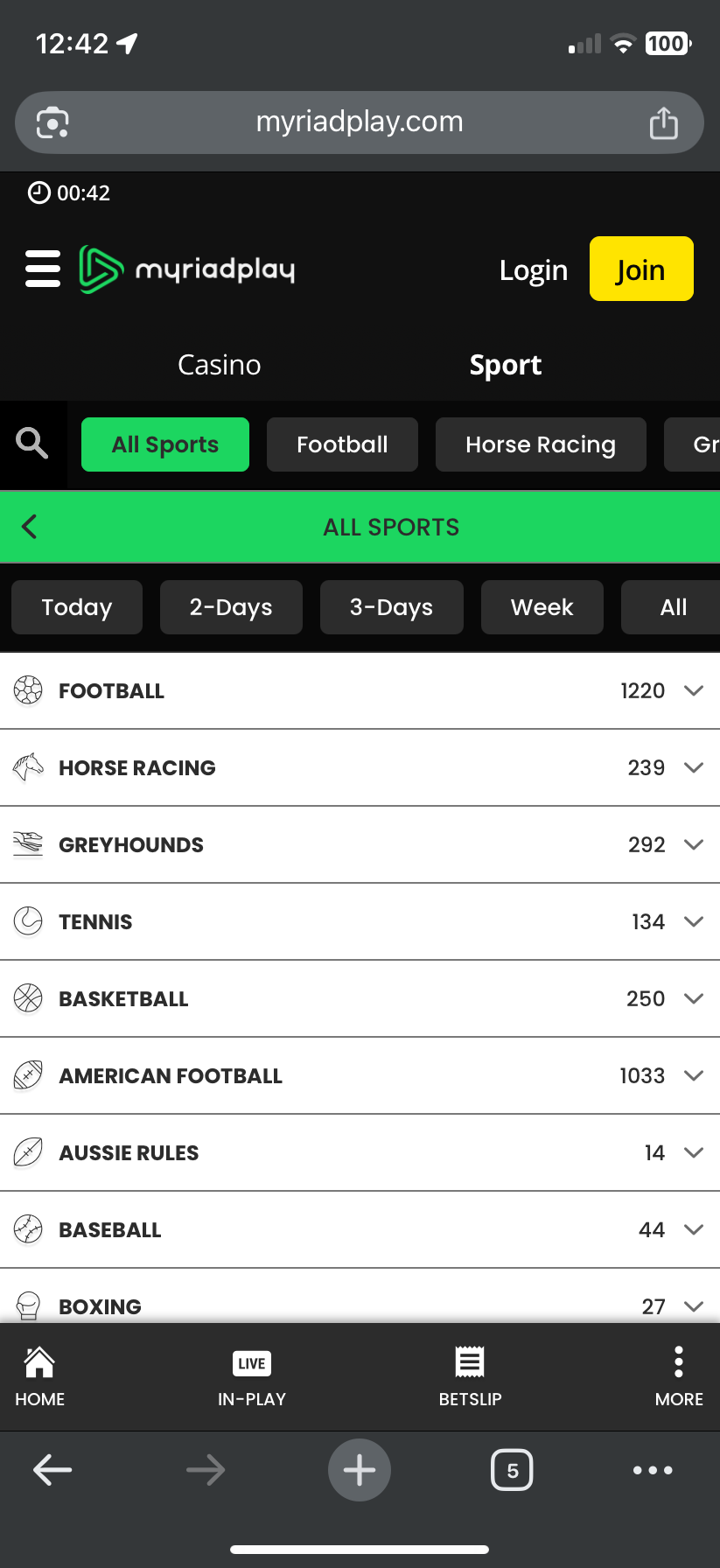Tap the myriadplay.com address bar

pos(360,122)
